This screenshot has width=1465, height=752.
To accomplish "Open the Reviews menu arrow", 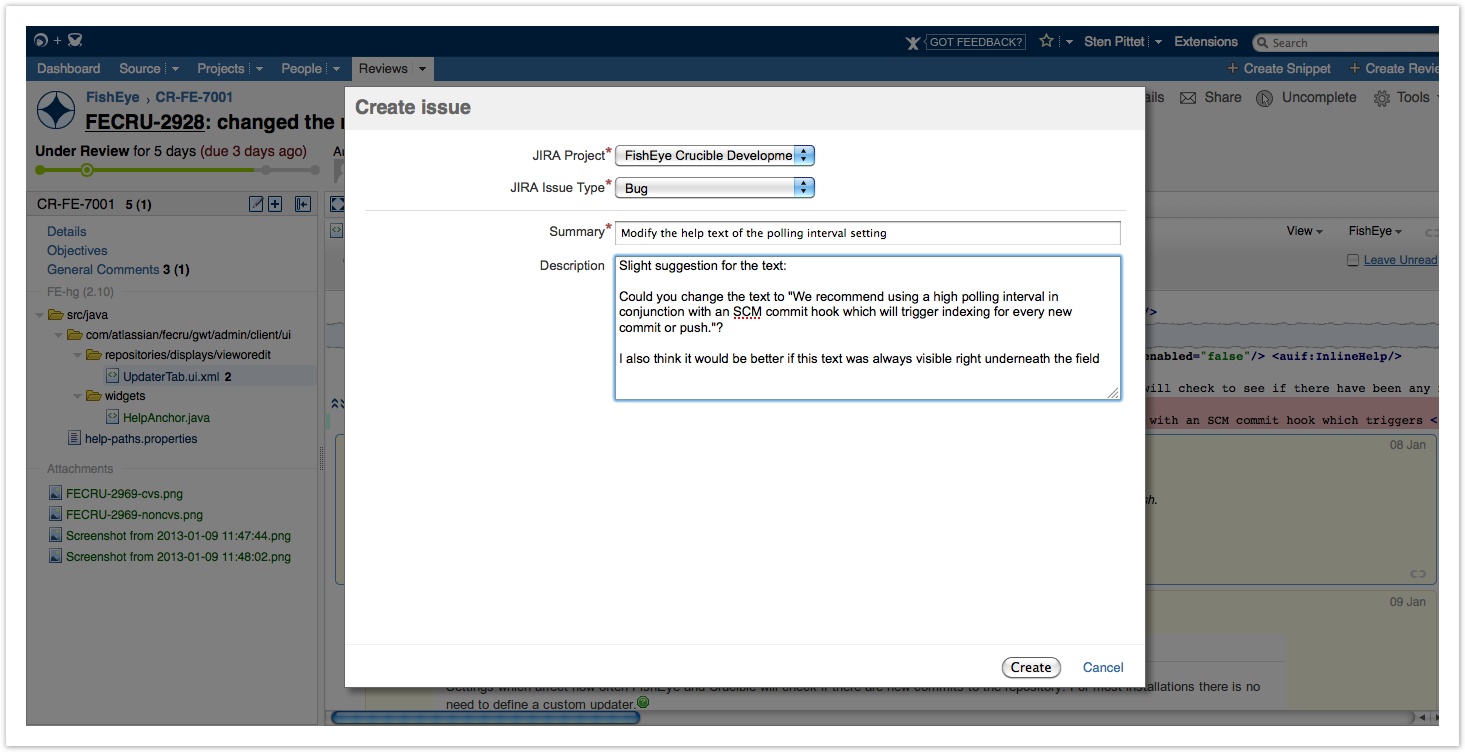I will (x=422, y=69).
